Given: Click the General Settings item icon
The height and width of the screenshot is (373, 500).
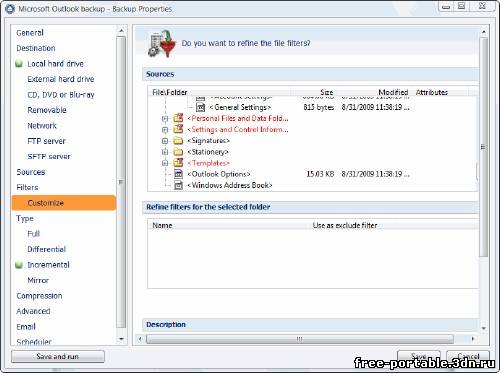Looking at the screenshot, I should coord(200,107).
